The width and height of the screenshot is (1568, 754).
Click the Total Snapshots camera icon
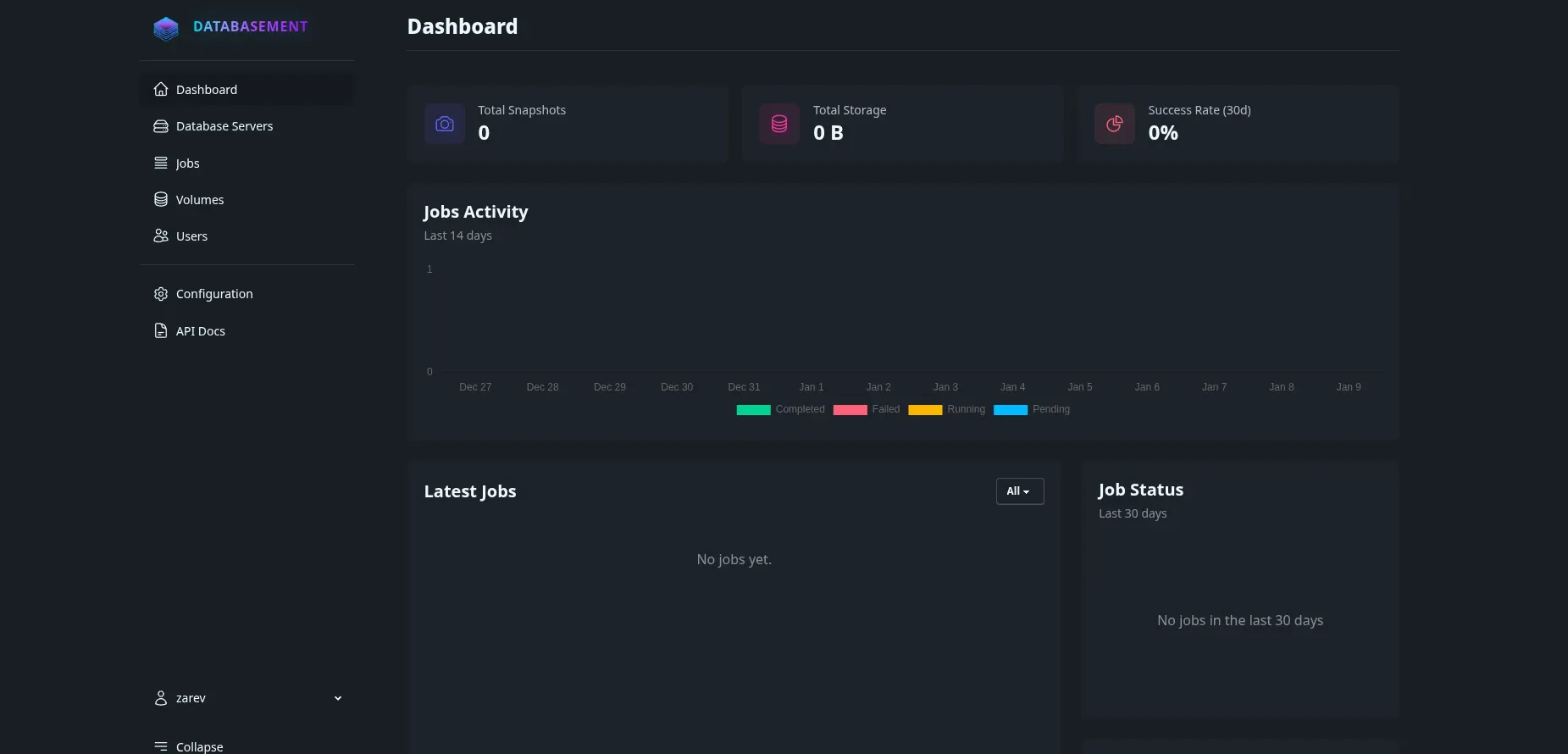click(445, 125)
